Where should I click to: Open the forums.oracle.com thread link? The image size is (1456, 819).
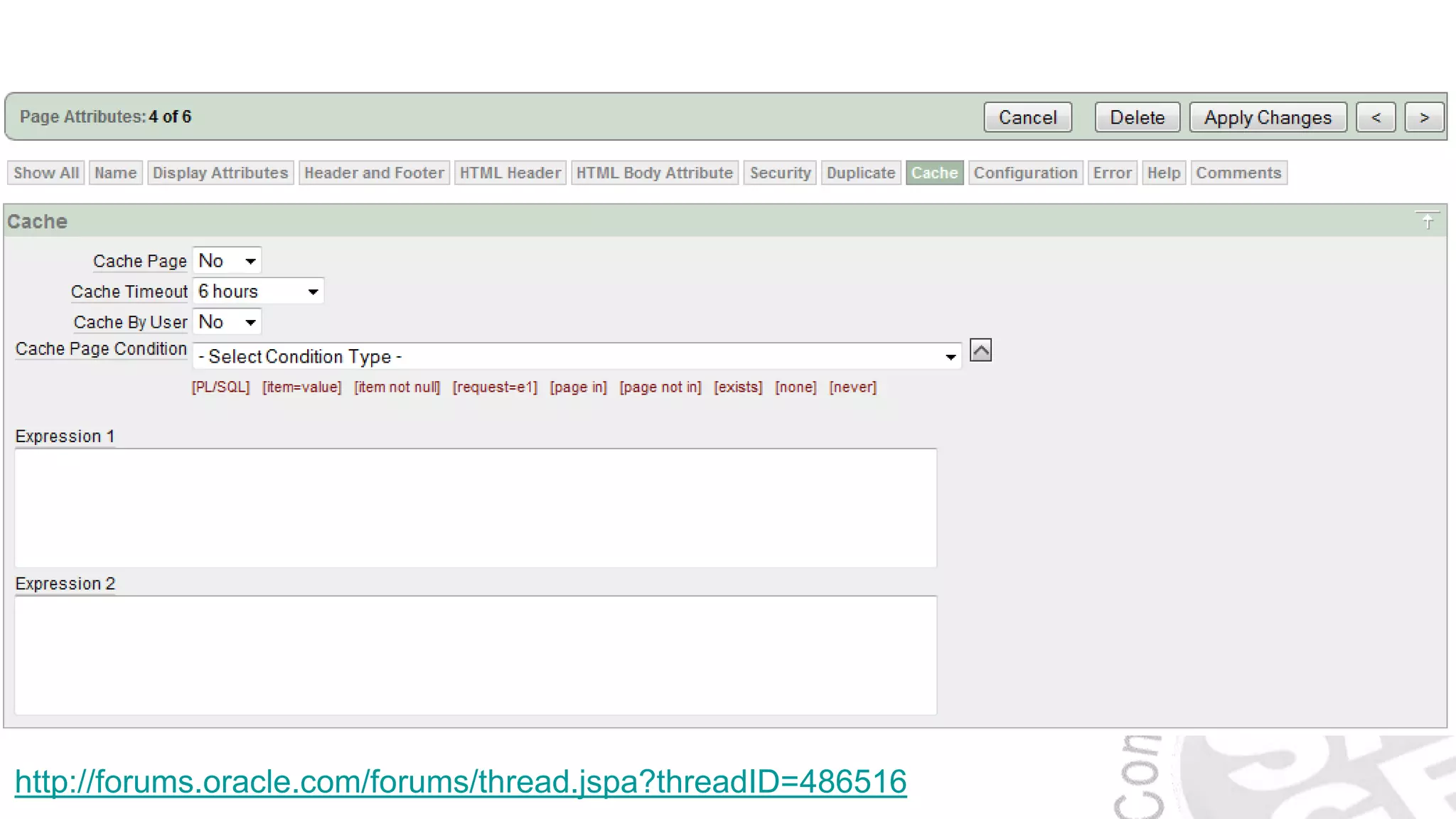point(461,781)
